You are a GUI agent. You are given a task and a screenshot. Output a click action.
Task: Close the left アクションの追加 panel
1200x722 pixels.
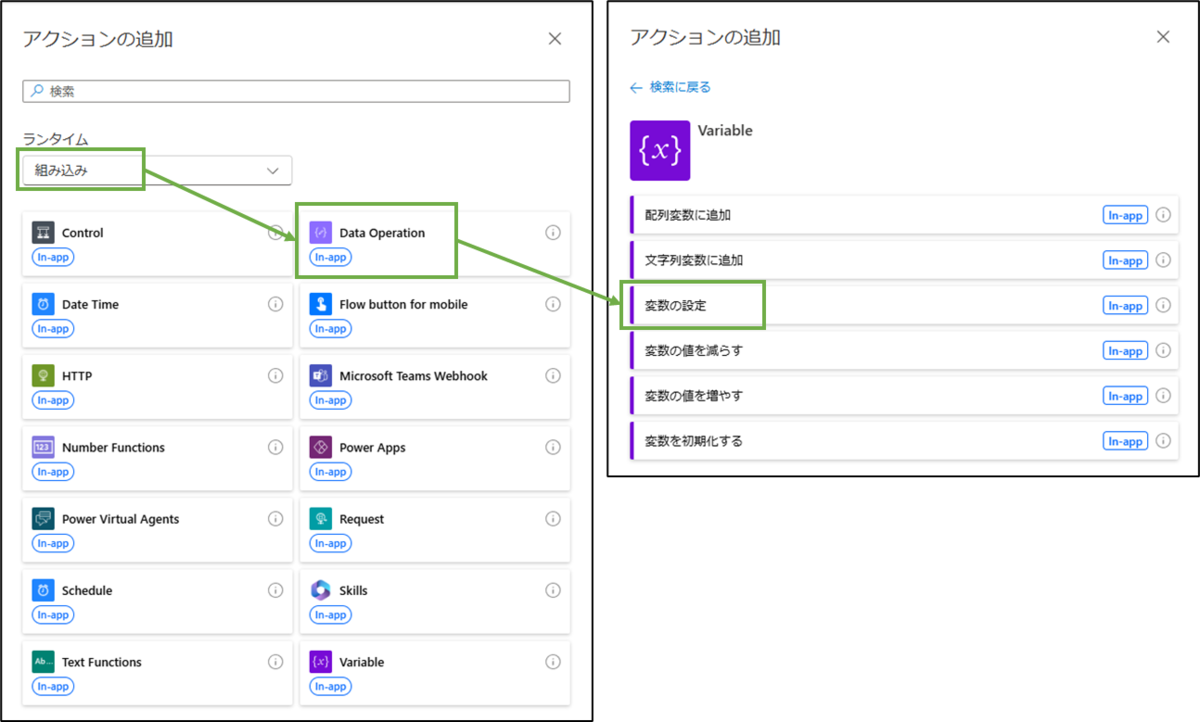pos(555,39)
